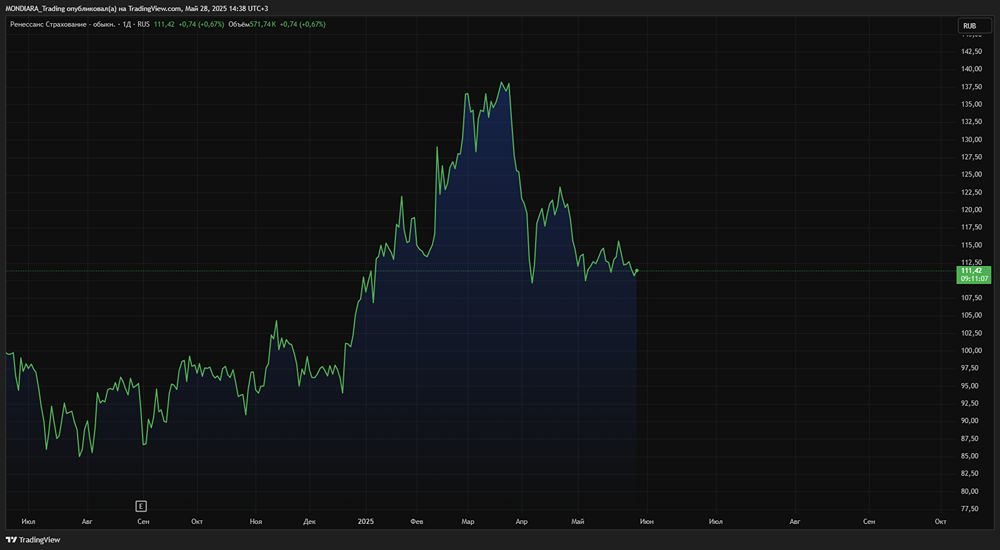The height and width of the screenshot is (550, 1000).
Task: Click the 105,00 price level on the price axis
Action: point(971,315)
